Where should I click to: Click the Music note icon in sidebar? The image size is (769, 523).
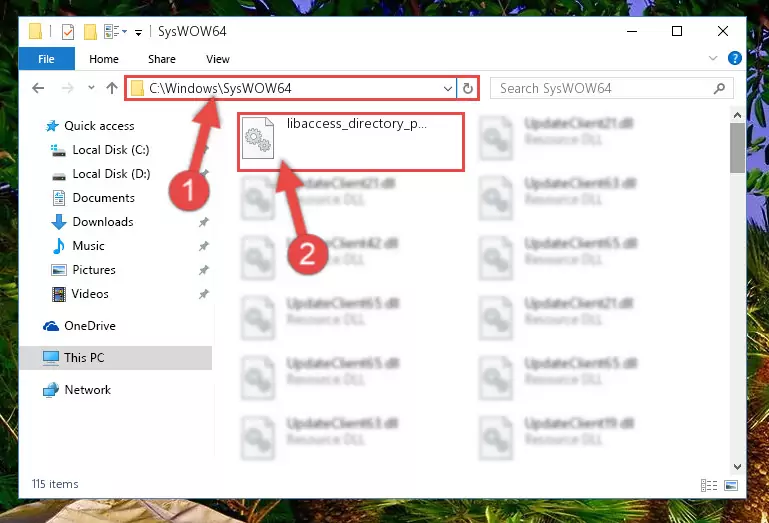(x=58, y=246)
